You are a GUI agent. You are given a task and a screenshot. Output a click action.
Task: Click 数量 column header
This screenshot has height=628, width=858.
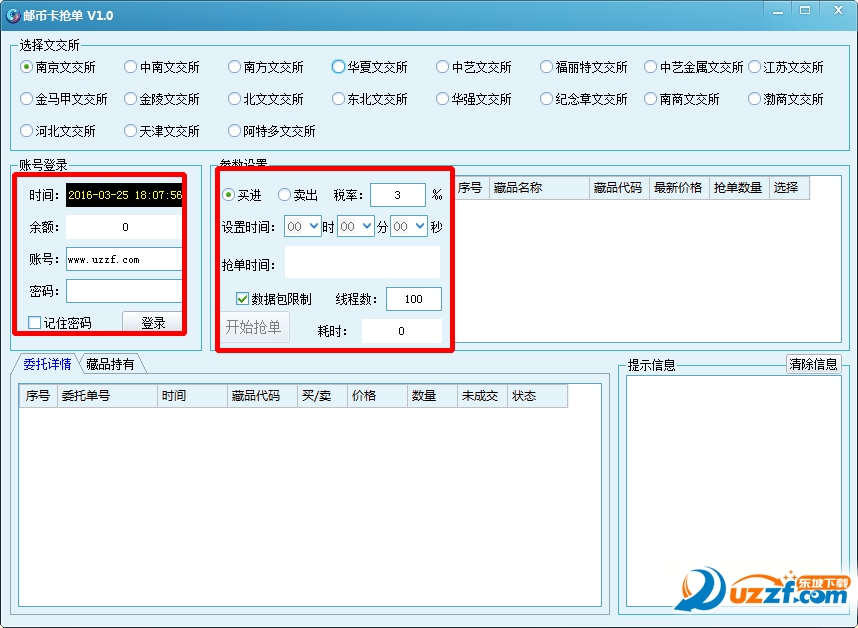tap(432, 396)
